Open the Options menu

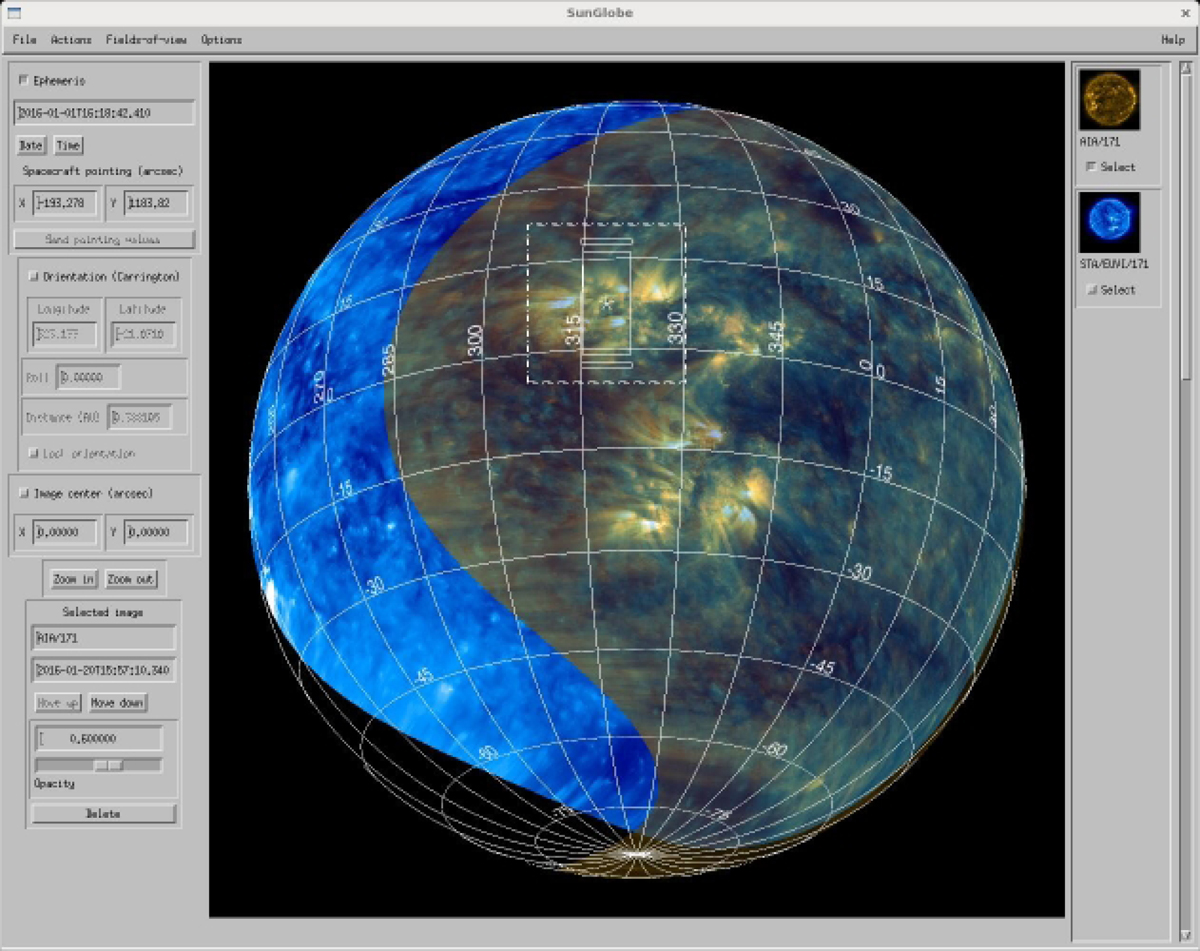pos(221,40)
